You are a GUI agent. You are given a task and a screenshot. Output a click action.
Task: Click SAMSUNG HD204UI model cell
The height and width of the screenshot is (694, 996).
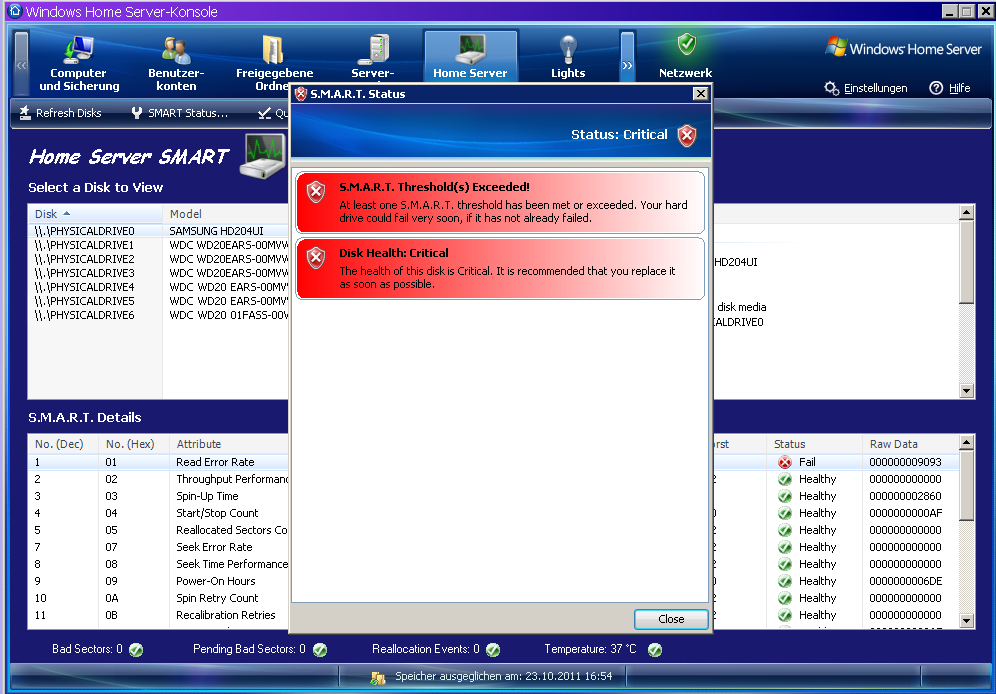tap(216, 231)
